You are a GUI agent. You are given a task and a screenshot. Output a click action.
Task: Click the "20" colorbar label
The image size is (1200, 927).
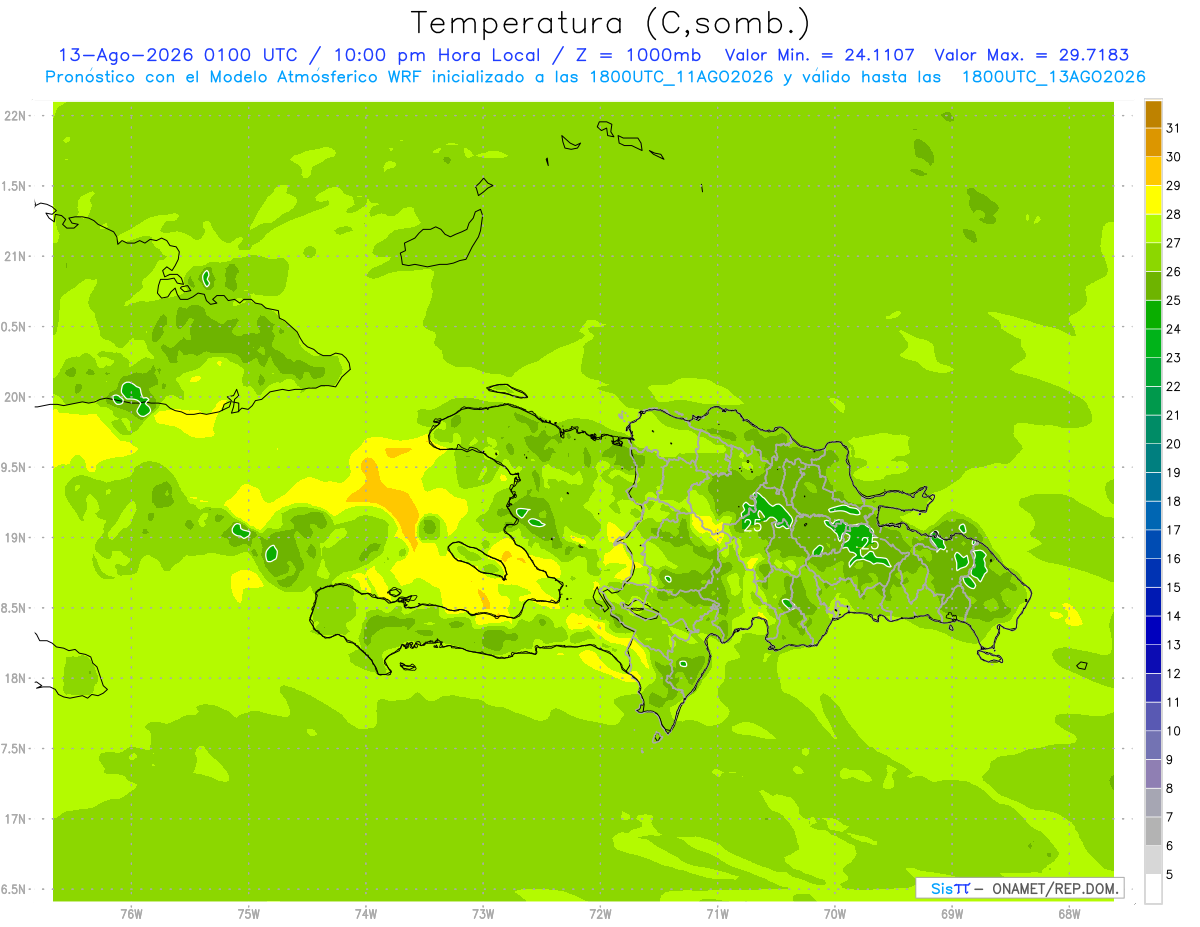(1174, 444)
